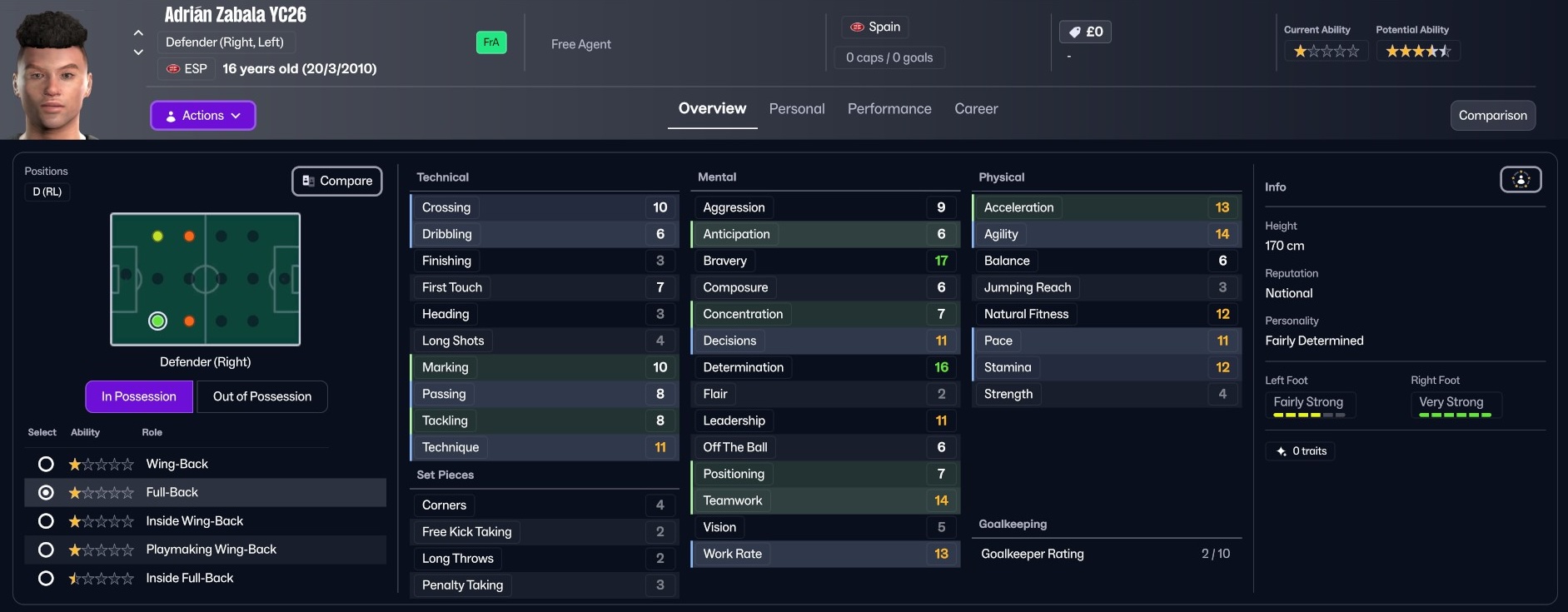Click the £0 transfer value tag
Screen dimensions: 1568x612
pos(1085,32)
